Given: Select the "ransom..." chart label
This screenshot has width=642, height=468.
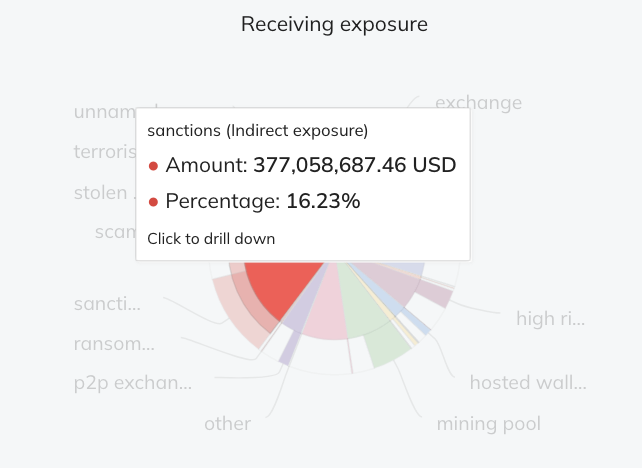Looking at the screenshot, I should (114, 344).
